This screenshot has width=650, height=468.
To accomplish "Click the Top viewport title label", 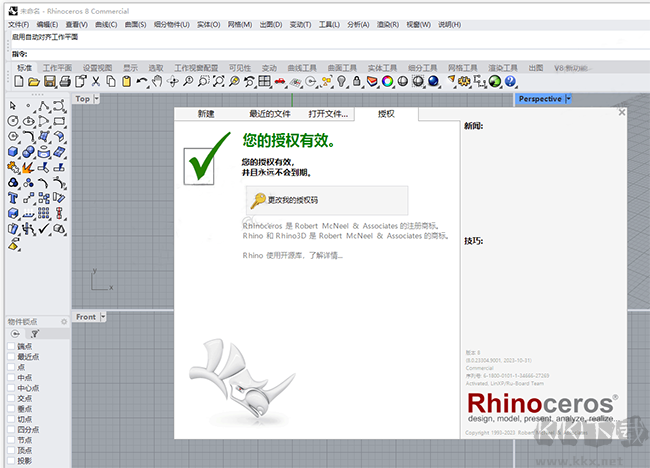I will (x=82, y=99).
